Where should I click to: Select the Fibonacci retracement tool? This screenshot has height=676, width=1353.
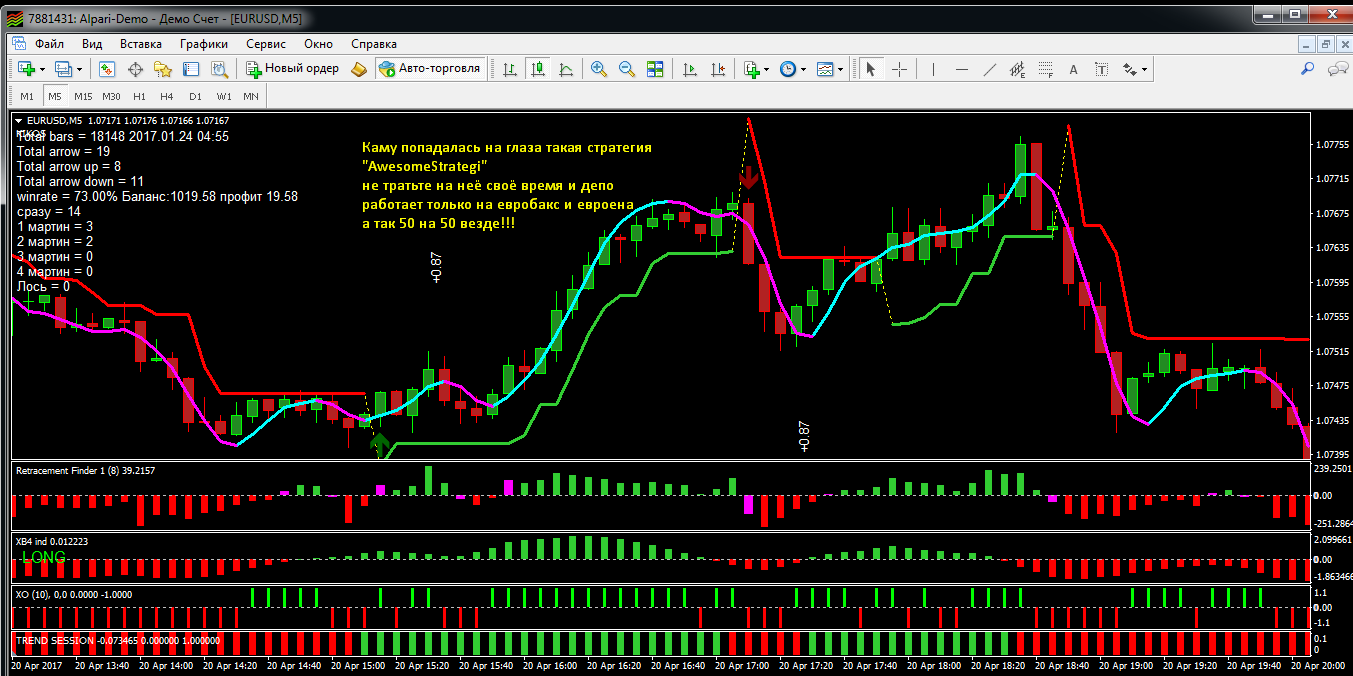(1046, 69)
